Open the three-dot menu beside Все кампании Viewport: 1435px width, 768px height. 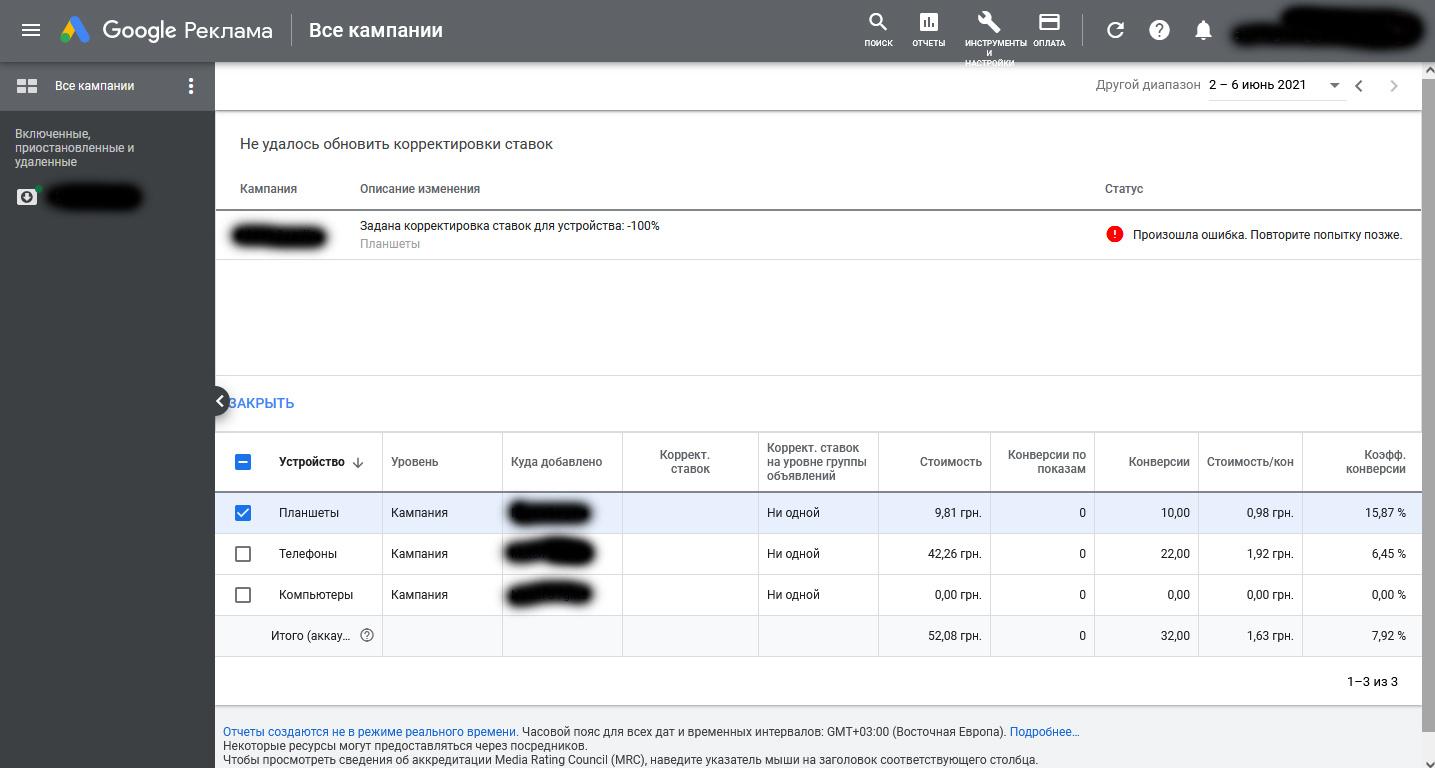tap(192, 86)
